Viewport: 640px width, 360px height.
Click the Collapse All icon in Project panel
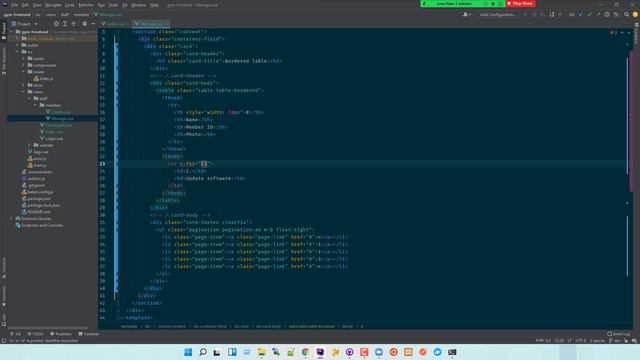click(x=74, y=24)
